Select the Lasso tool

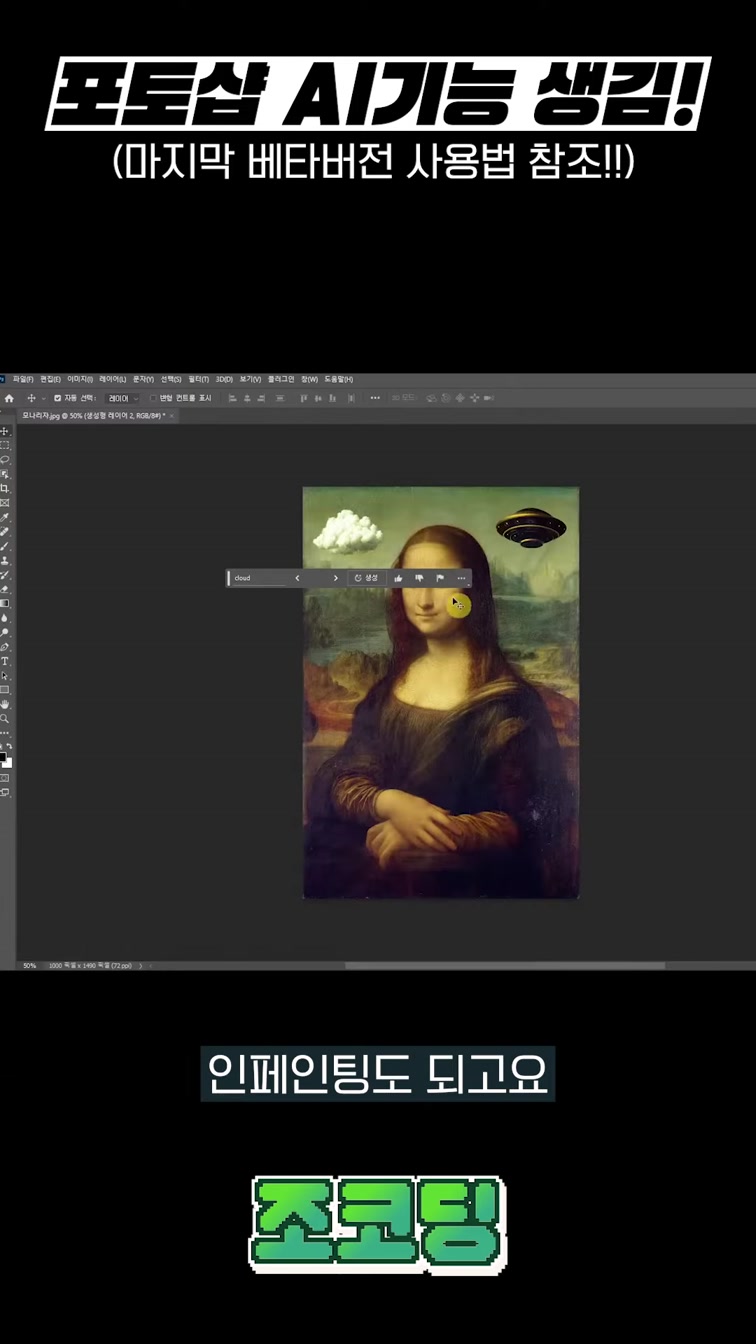5,459
